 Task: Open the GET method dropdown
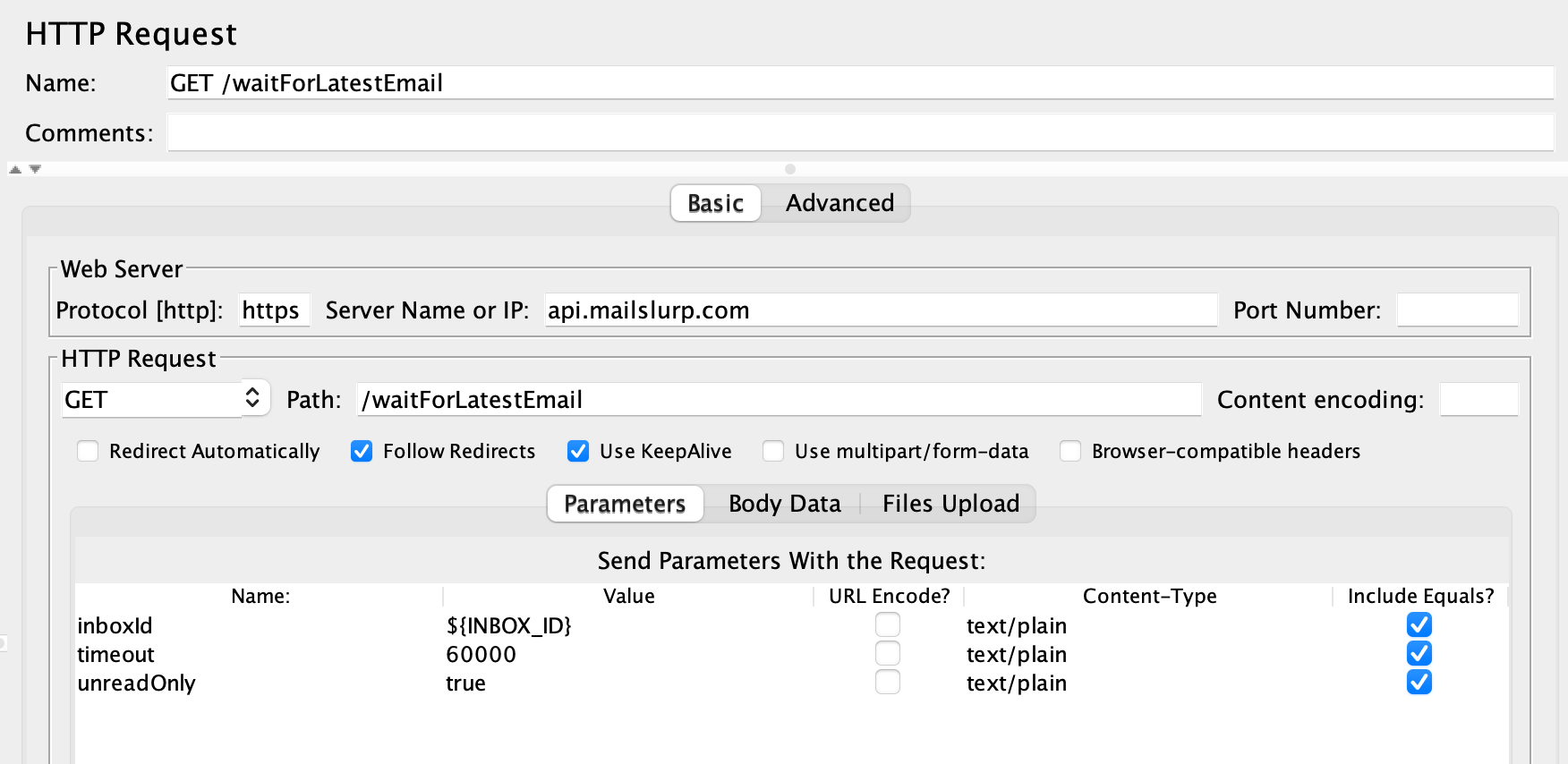coord(166,399)
